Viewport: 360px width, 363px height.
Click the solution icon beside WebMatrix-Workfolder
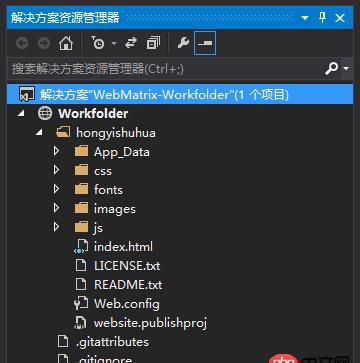click(x=27, y=94)
